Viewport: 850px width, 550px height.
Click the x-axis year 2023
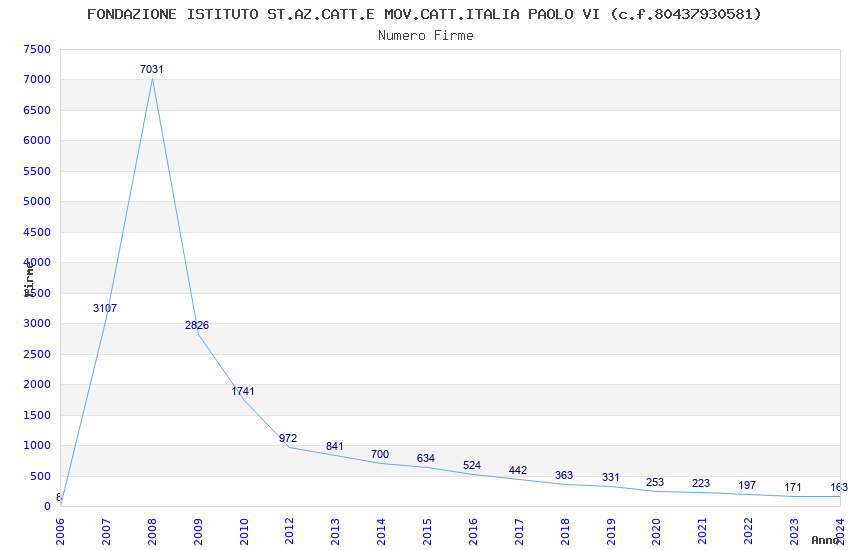[794, 531]
